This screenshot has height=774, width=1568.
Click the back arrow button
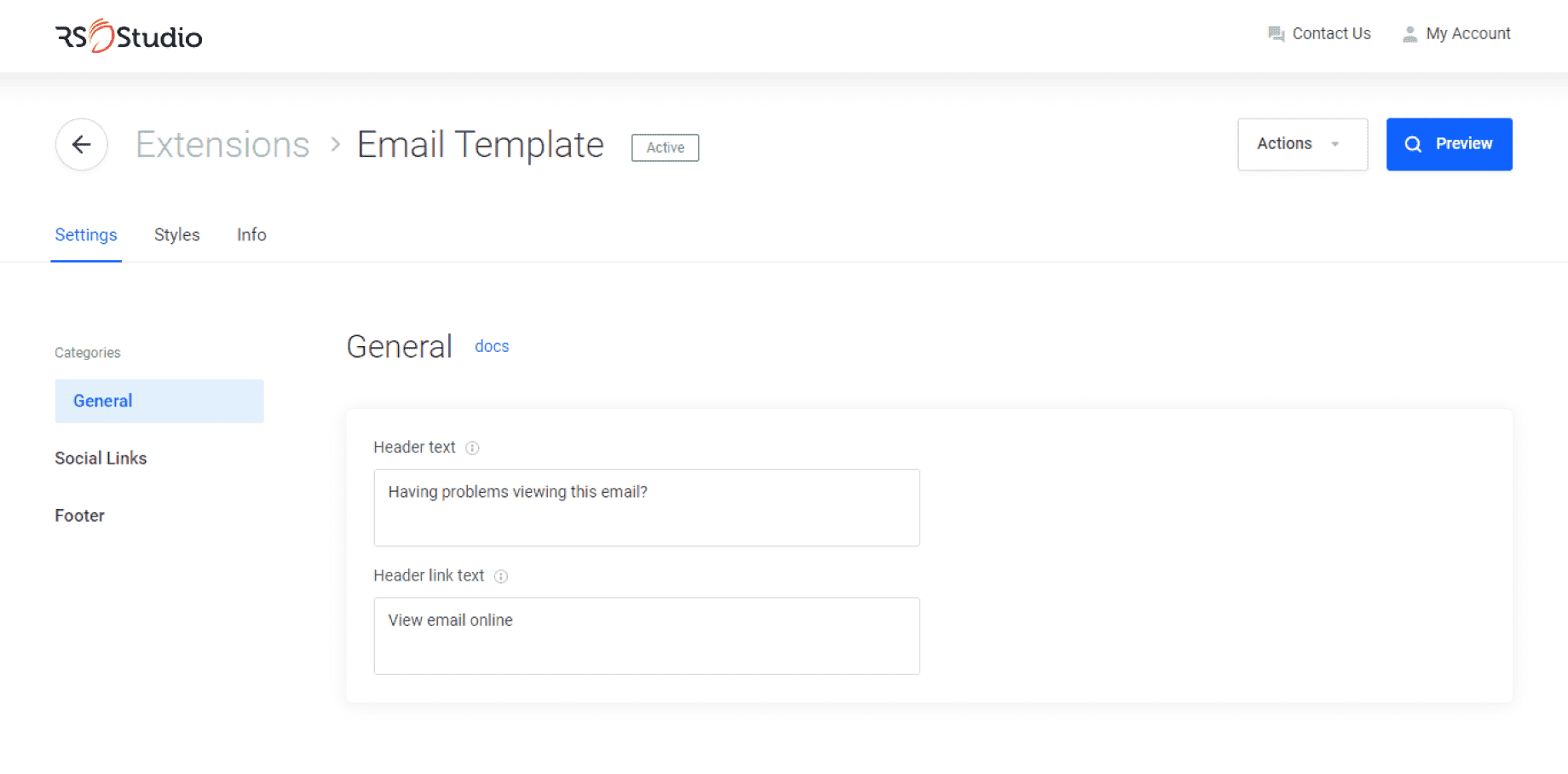(x=82, y=145)
